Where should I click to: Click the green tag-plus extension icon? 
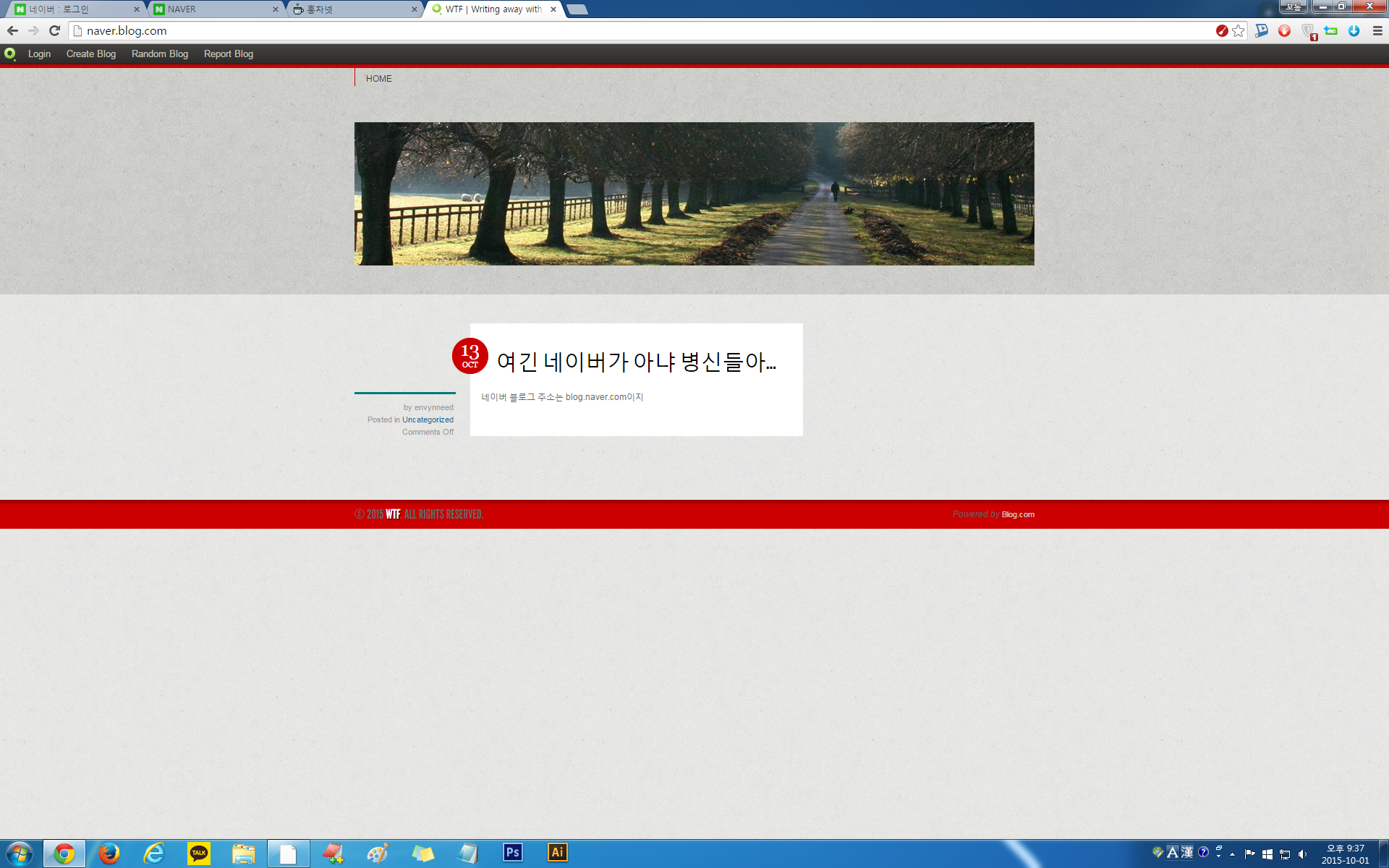point(1330,30)
